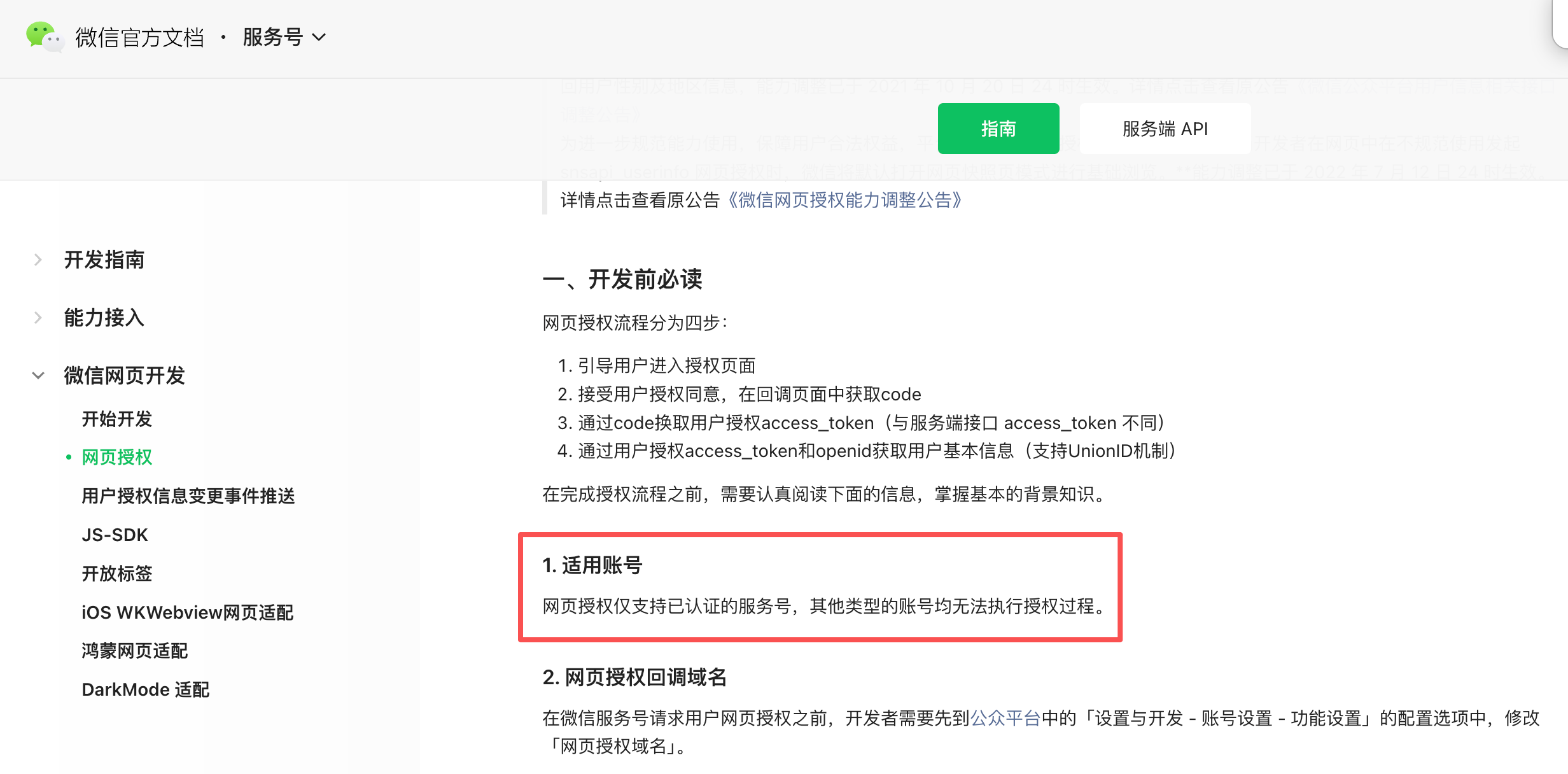The width and height of the screenshot is (1568, 774).
Task: Click the 开发指南 section label
Action: point(104,260)
